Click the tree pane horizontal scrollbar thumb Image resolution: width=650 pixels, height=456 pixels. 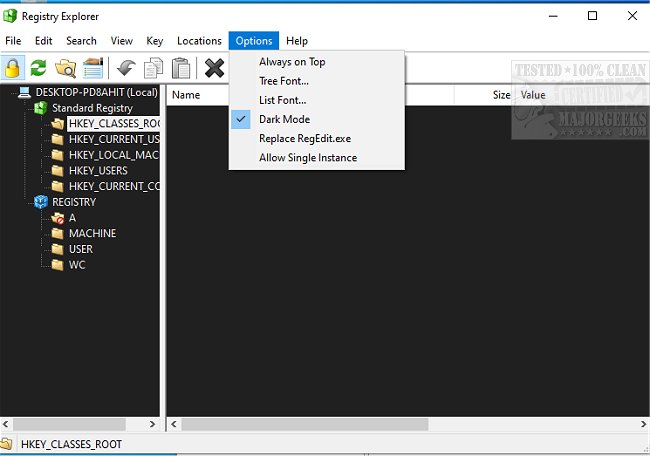pyautogui.click(x=69, y=424)
